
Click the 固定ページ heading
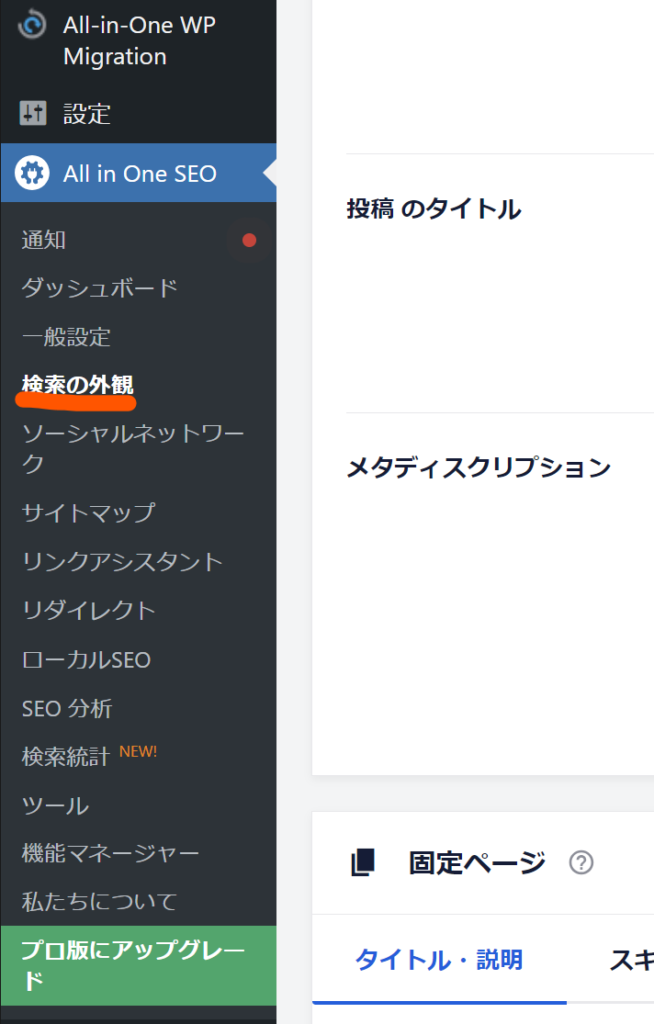coord(477,863)
